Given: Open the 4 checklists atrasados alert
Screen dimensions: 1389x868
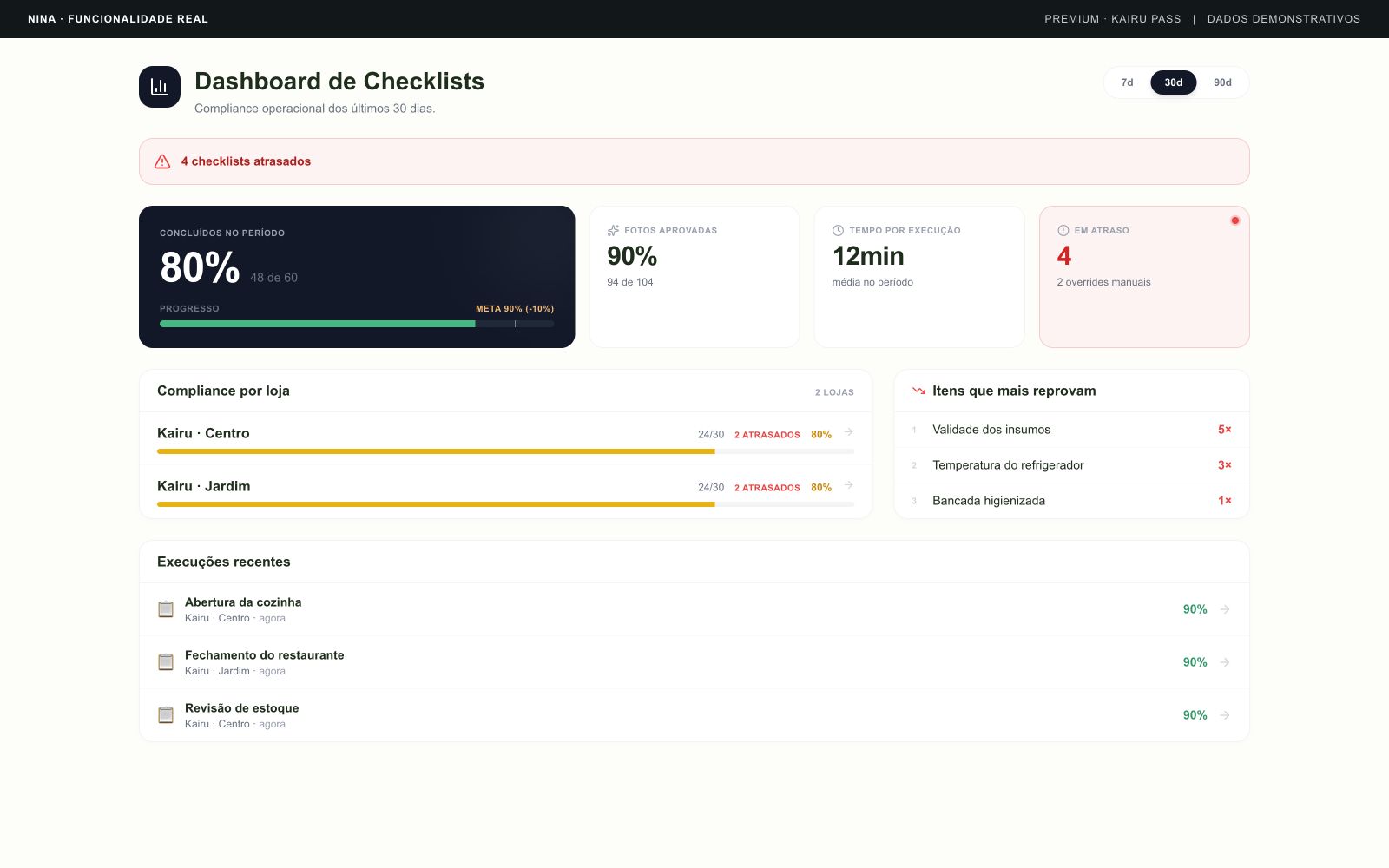Looking at the screenshot, I should pos(694,161).
